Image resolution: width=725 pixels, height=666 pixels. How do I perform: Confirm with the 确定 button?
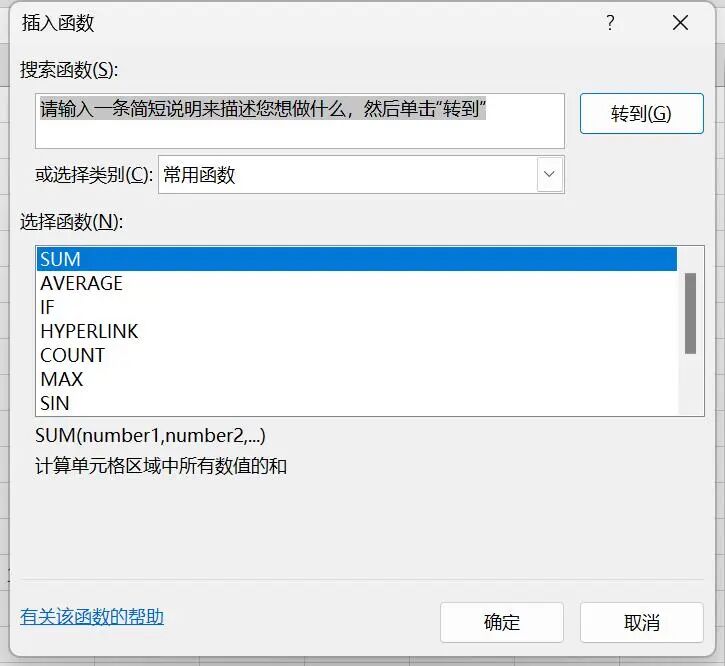[x=502, y=623]
